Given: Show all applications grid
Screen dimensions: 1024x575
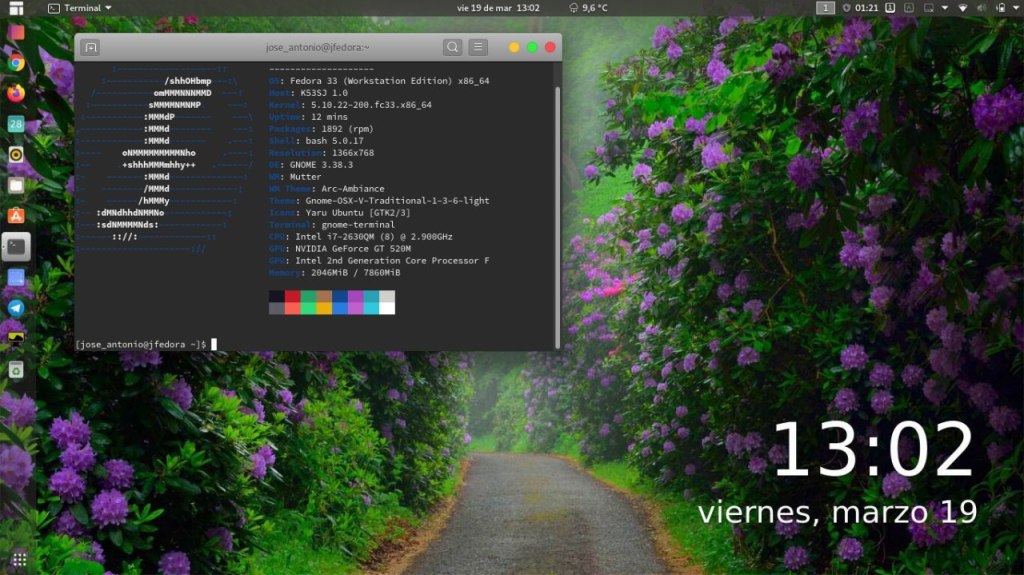Looking at the screenshot, I should (x=19, y=558).
